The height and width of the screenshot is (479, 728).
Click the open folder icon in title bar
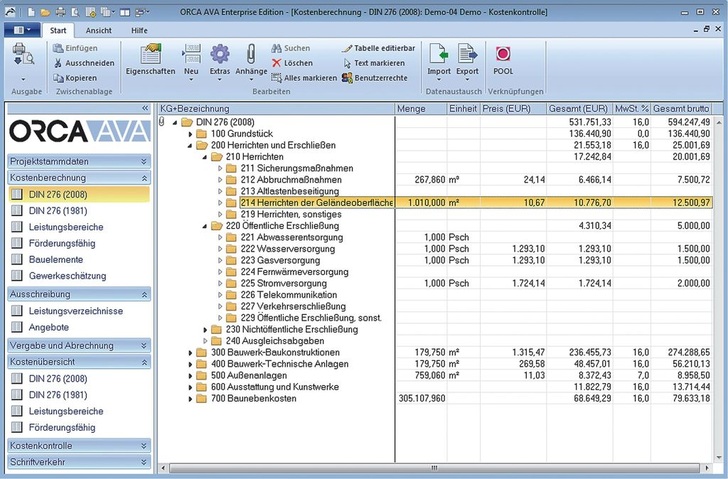tap(45, 12)
